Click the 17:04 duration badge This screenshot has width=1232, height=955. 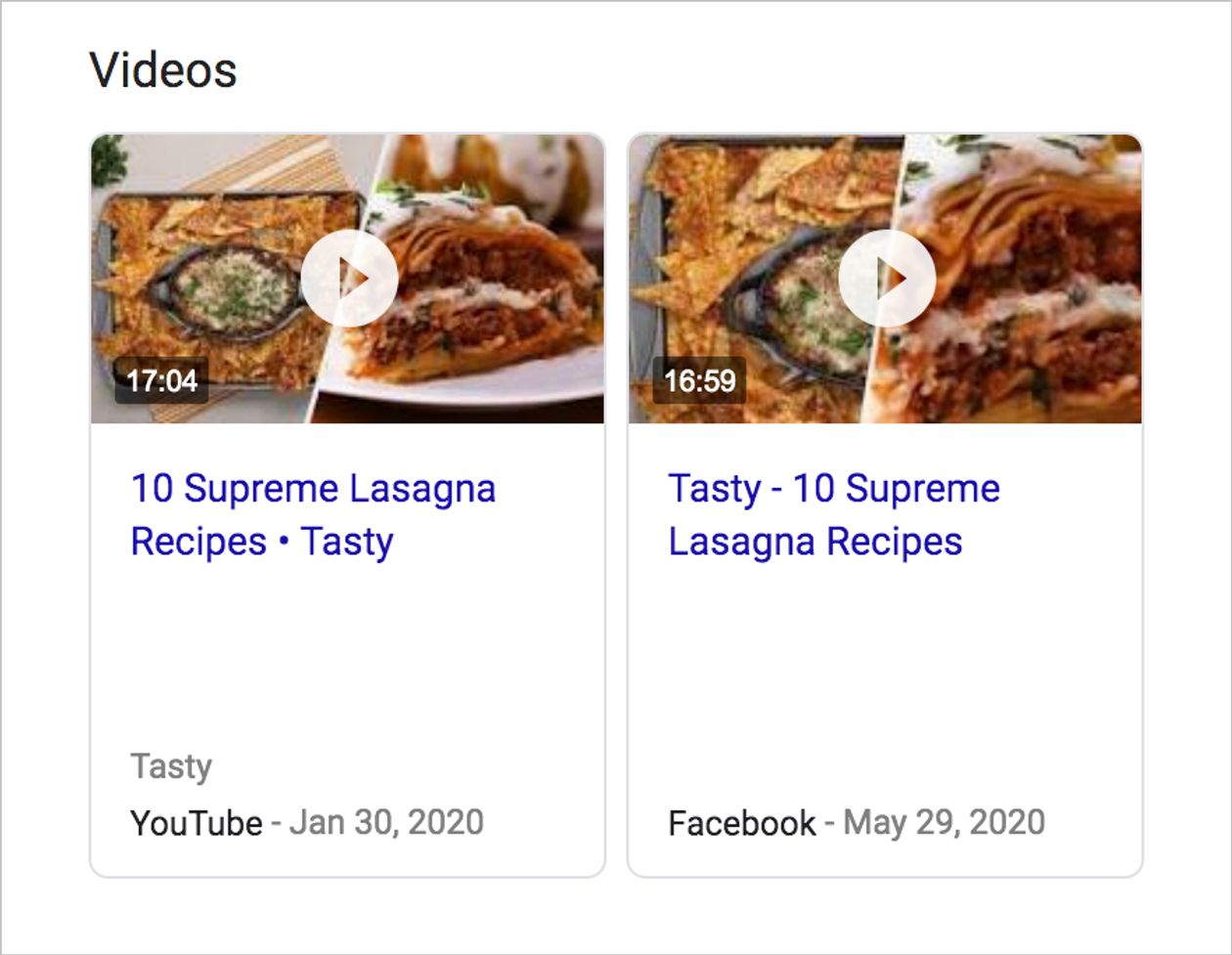162,380
